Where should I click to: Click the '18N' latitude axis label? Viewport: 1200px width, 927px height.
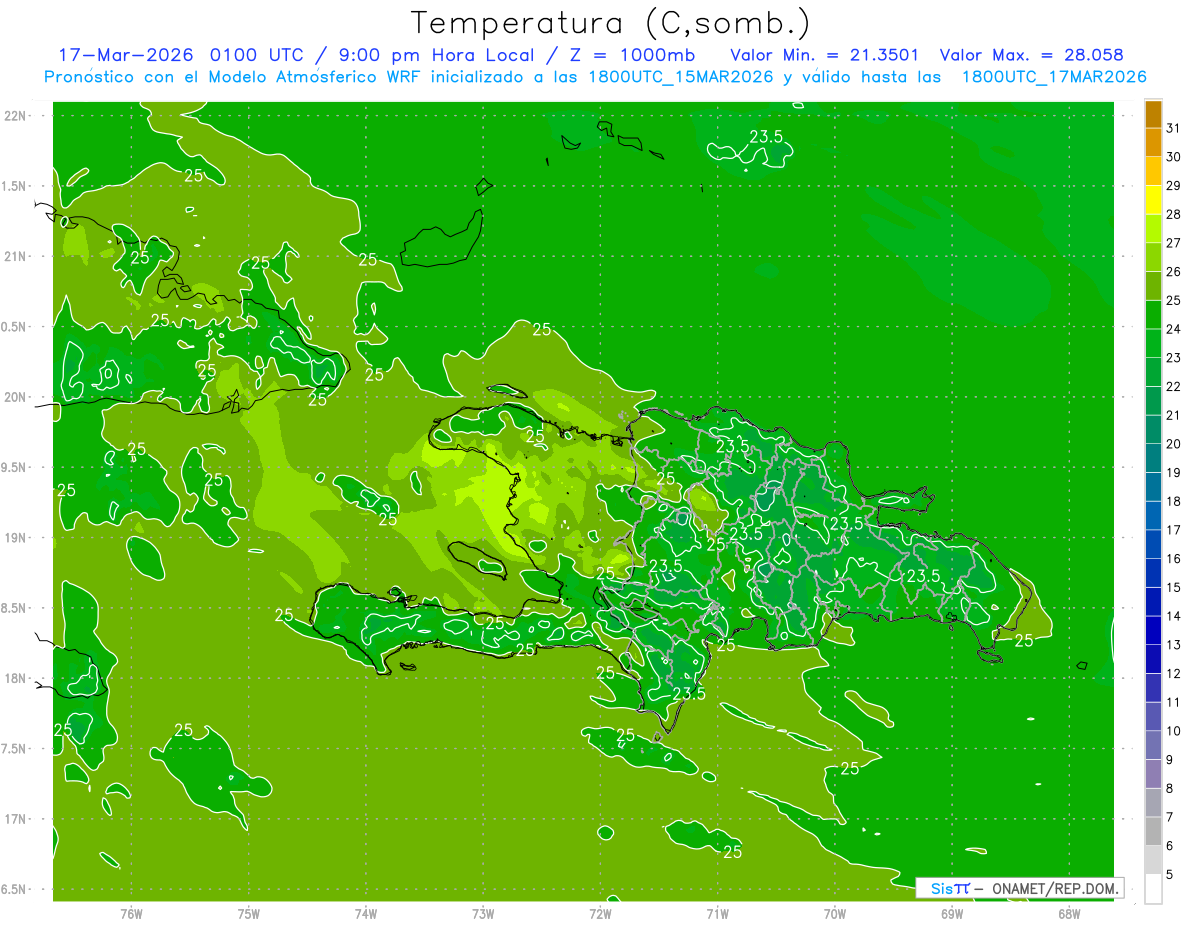click(x=16, y=678)
